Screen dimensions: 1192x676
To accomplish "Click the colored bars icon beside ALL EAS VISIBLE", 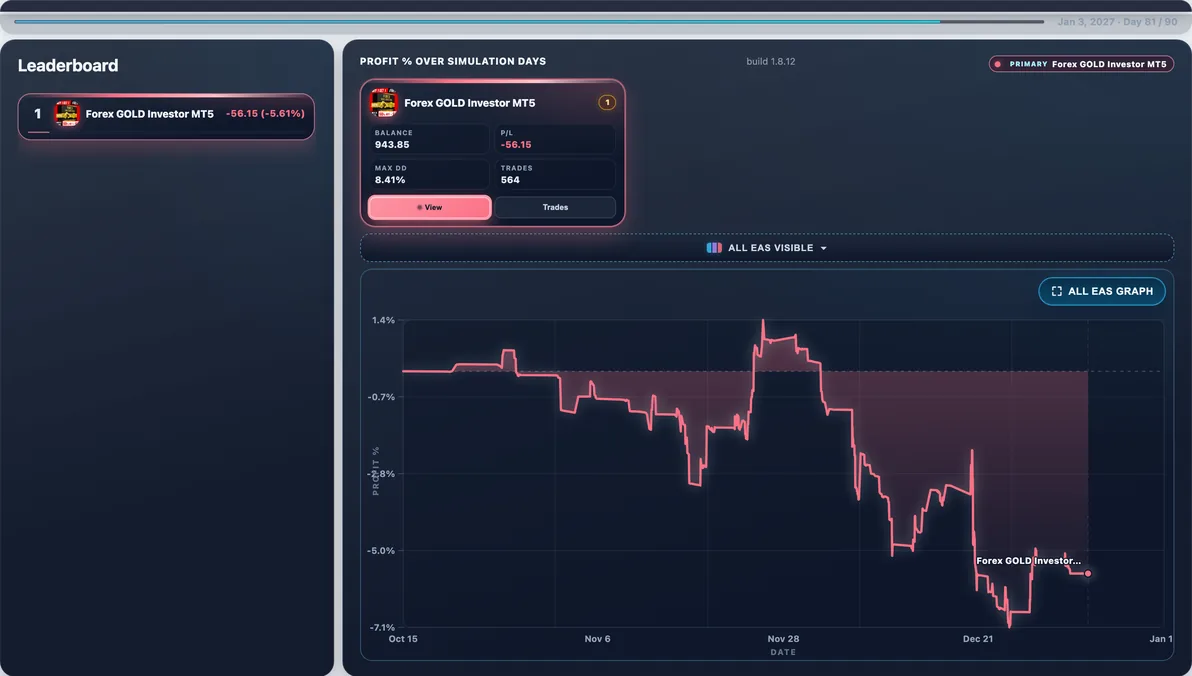I will click(x=714, y=248).
